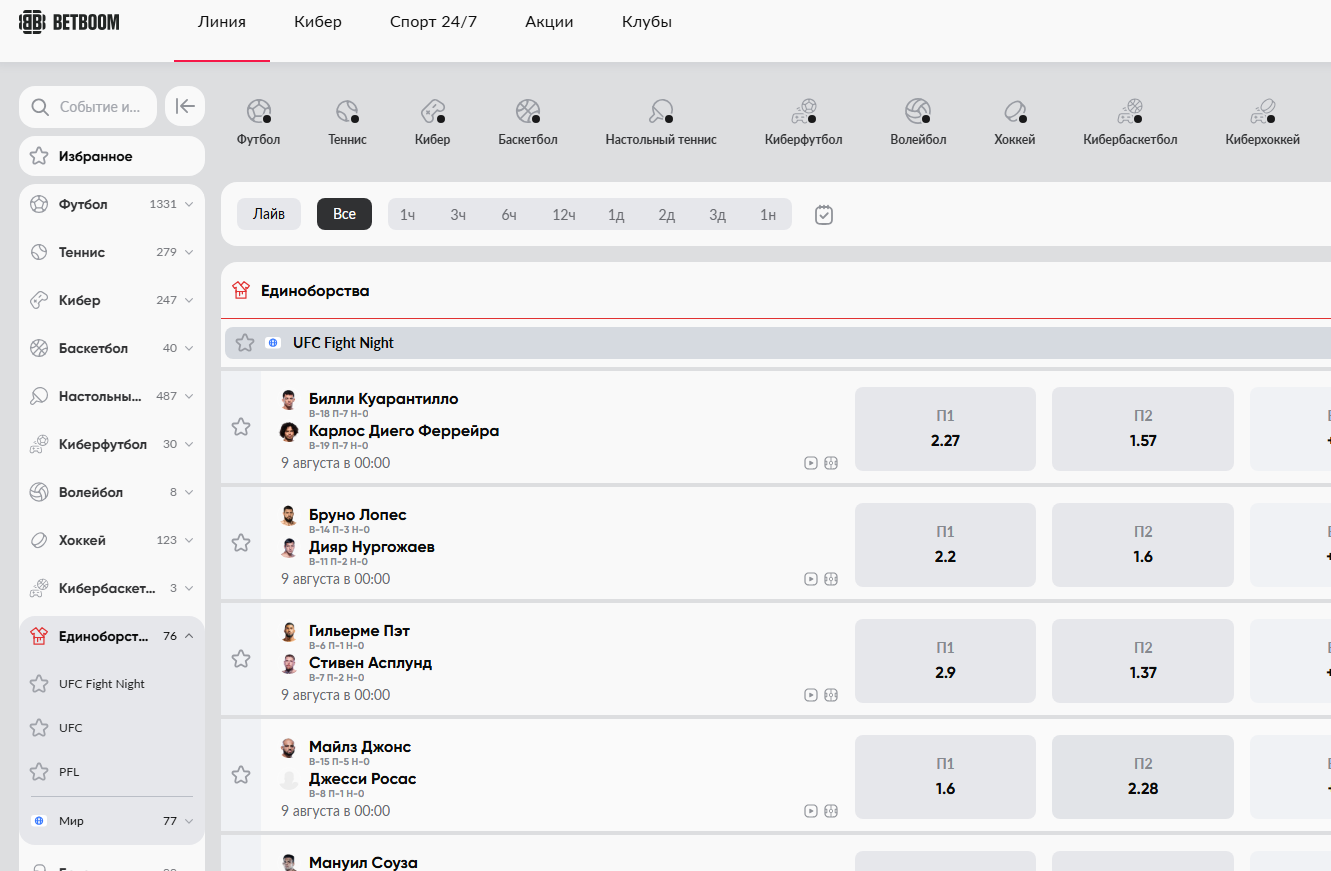Expand the Волейбол sidebar section chevron
Screen dimensions: 1331x871
point(189,492)
